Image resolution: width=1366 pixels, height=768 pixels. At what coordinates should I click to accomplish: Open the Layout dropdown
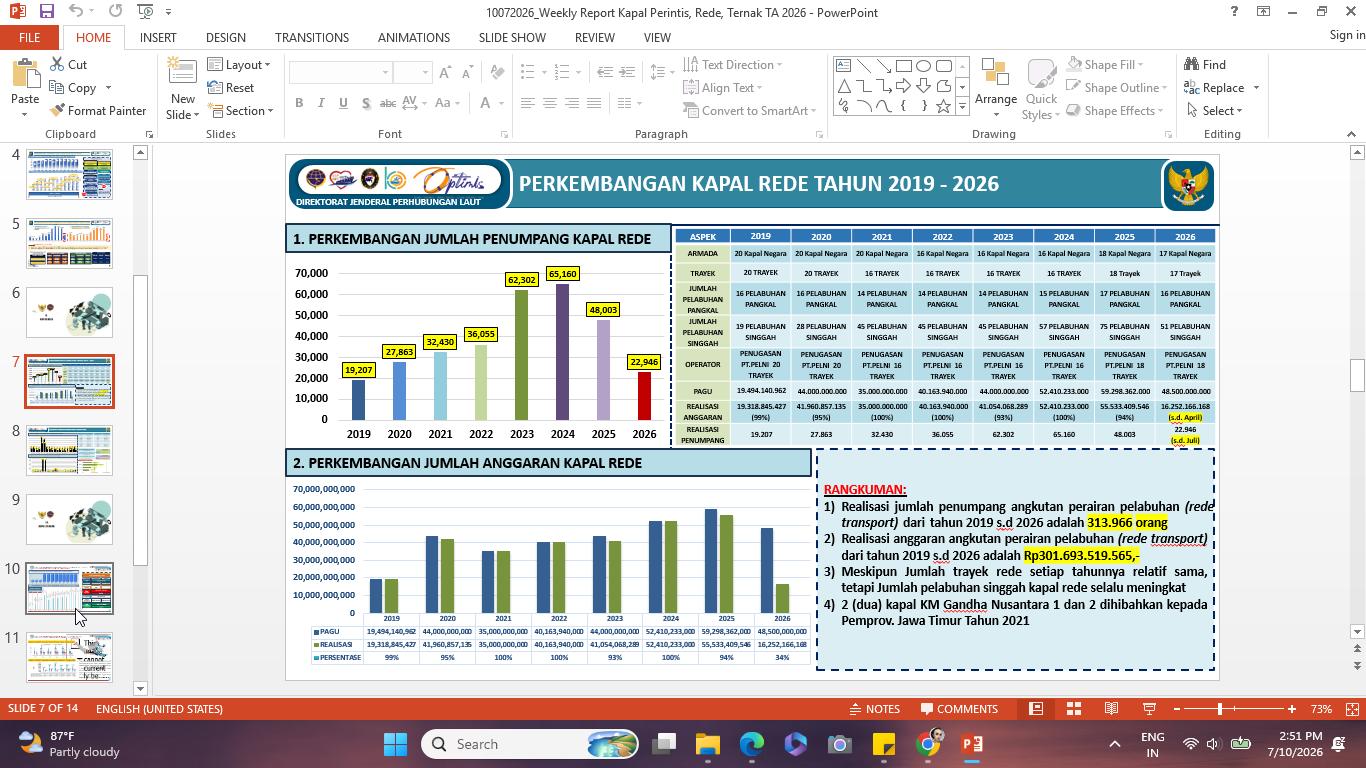tap(239, 64)
